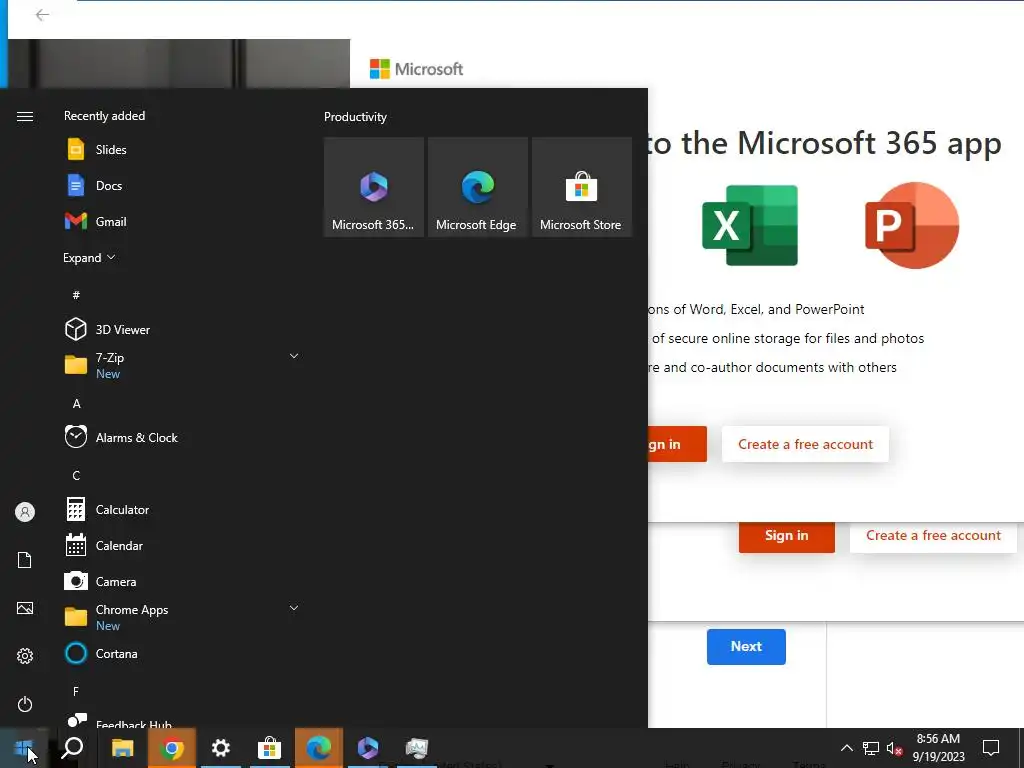Open Settings gear in Start sidebar
1024x768 pixels.
point(25,656)
